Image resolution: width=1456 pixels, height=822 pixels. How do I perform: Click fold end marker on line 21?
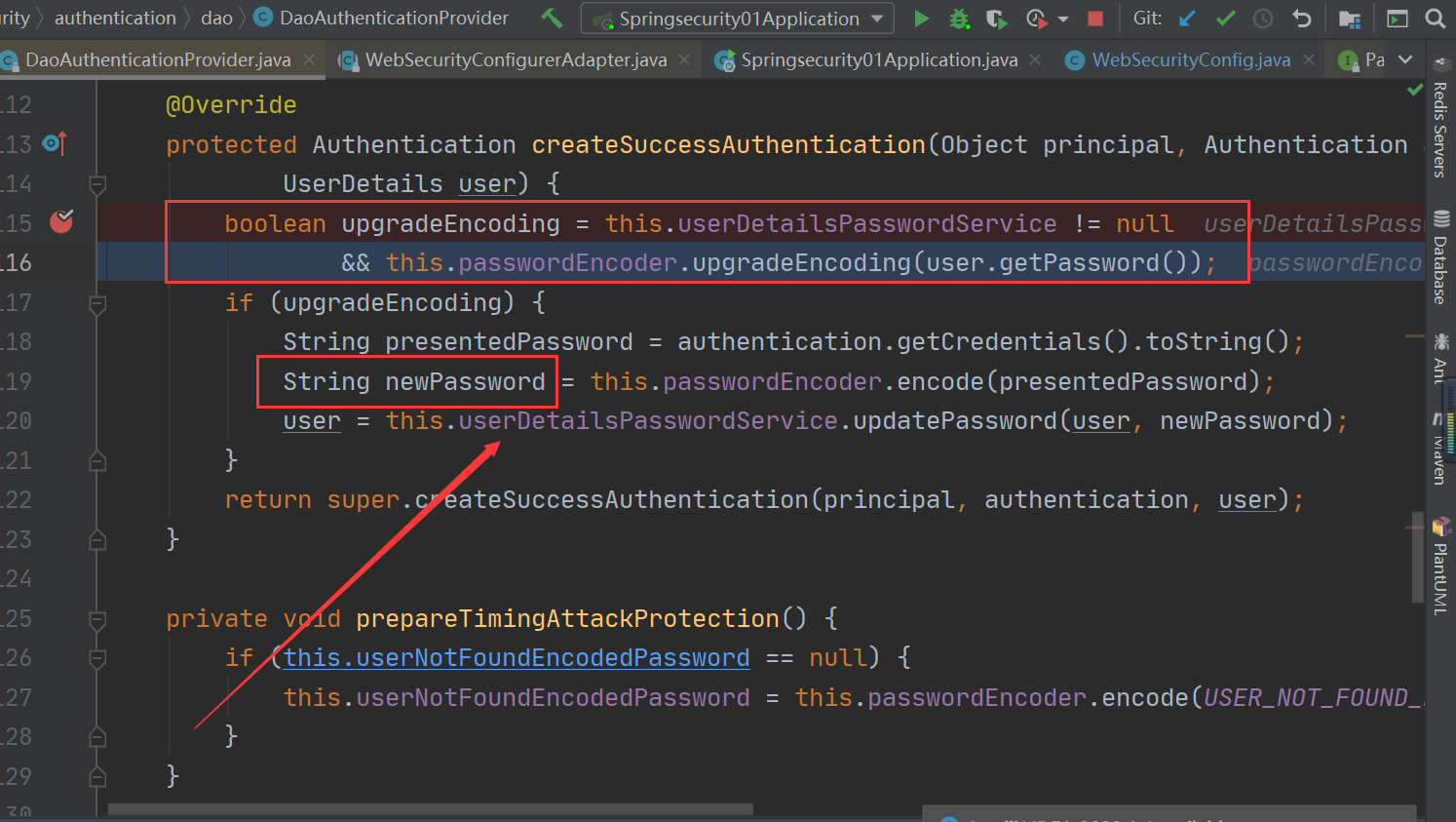97,460
